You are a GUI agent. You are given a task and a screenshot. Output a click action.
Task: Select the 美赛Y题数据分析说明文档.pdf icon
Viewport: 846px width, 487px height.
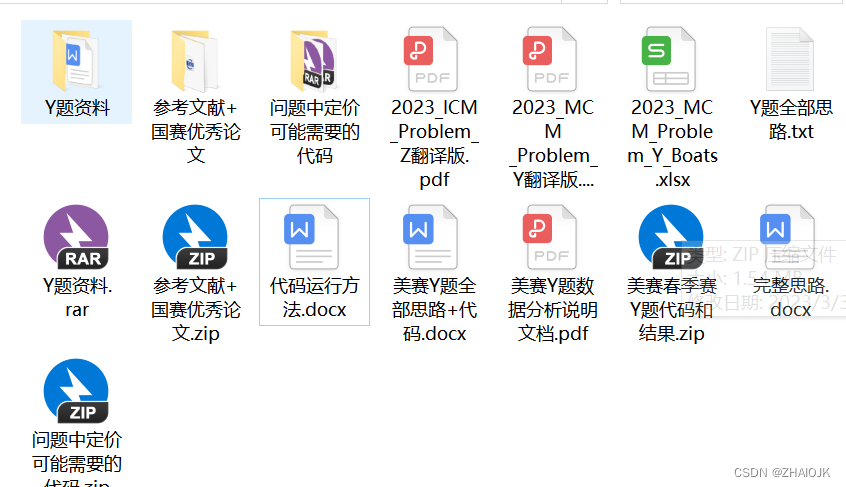[550, 237]
